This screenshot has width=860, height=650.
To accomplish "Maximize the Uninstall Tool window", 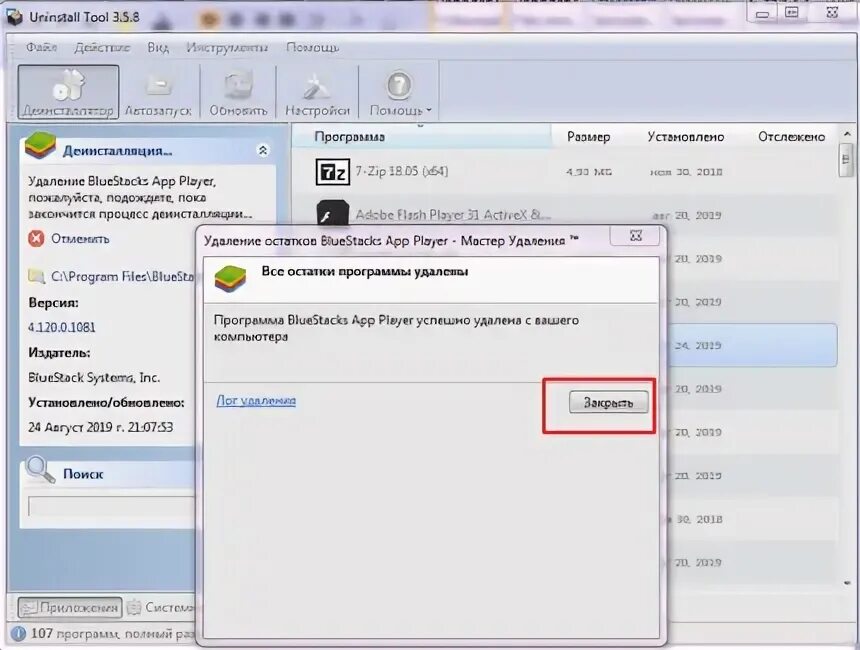I will tap(791, 13).
